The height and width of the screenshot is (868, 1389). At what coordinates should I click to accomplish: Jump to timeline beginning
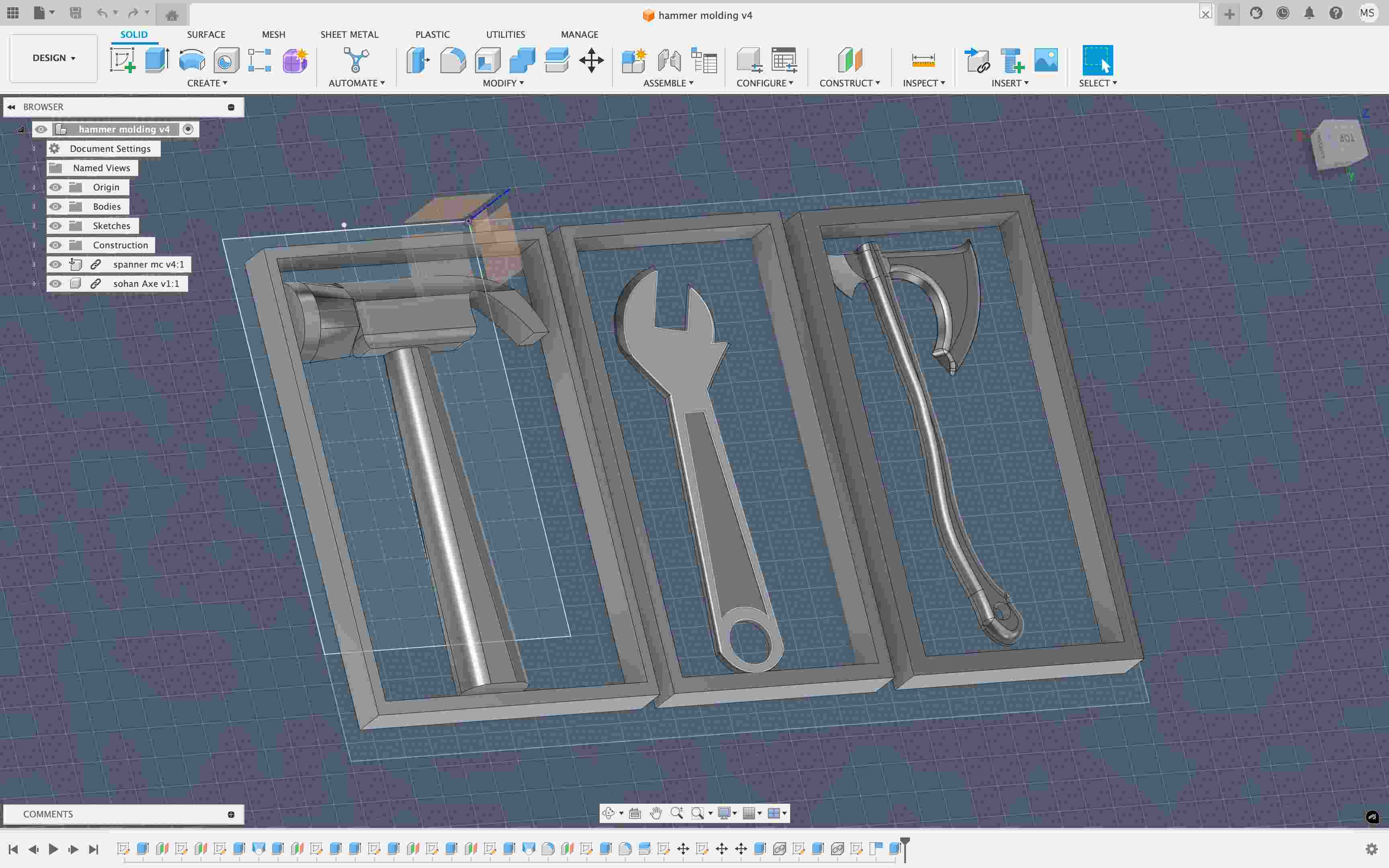12,849
